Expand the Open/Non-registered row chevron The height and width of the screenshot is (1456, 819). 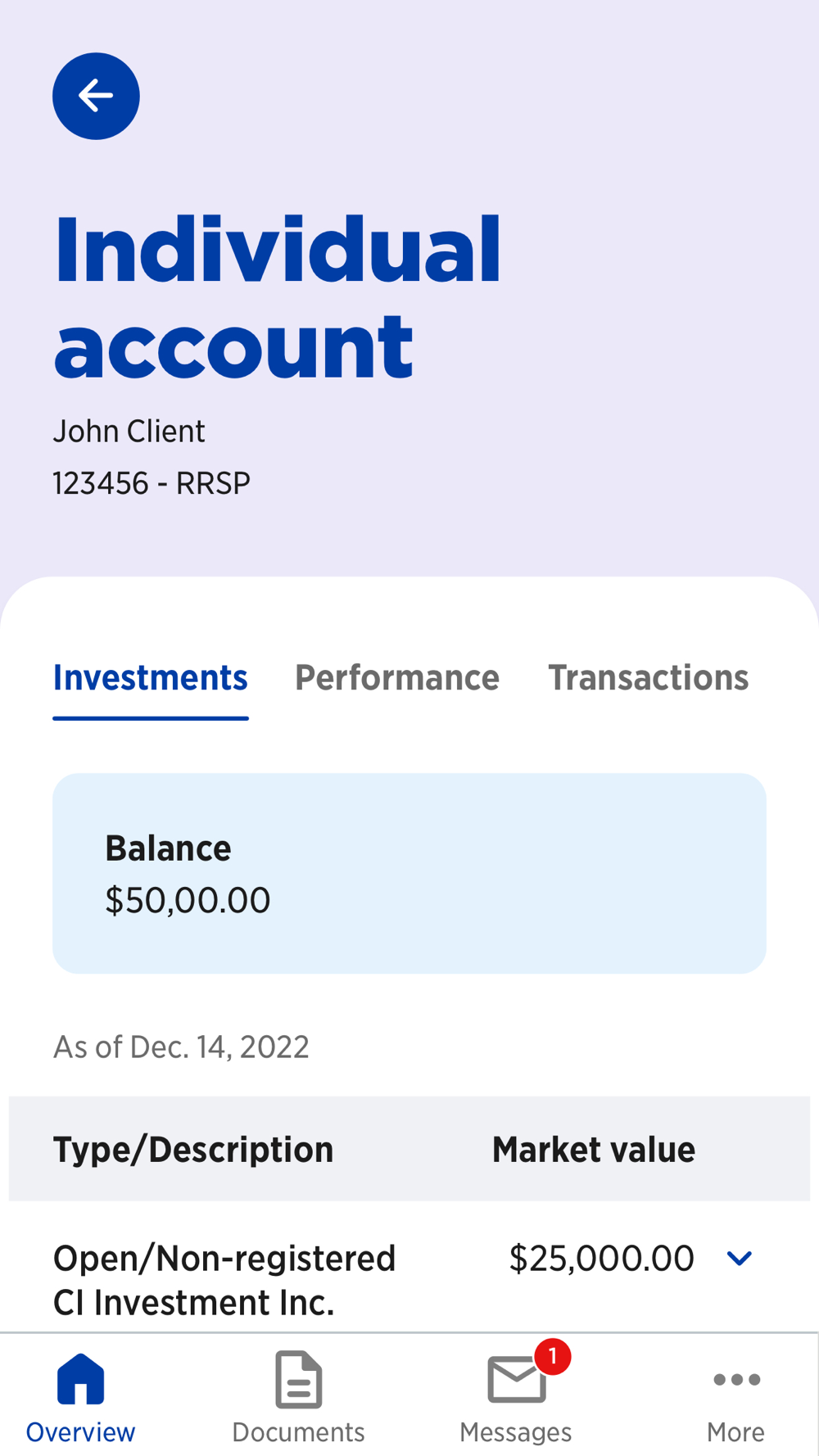click(739, 1259)
